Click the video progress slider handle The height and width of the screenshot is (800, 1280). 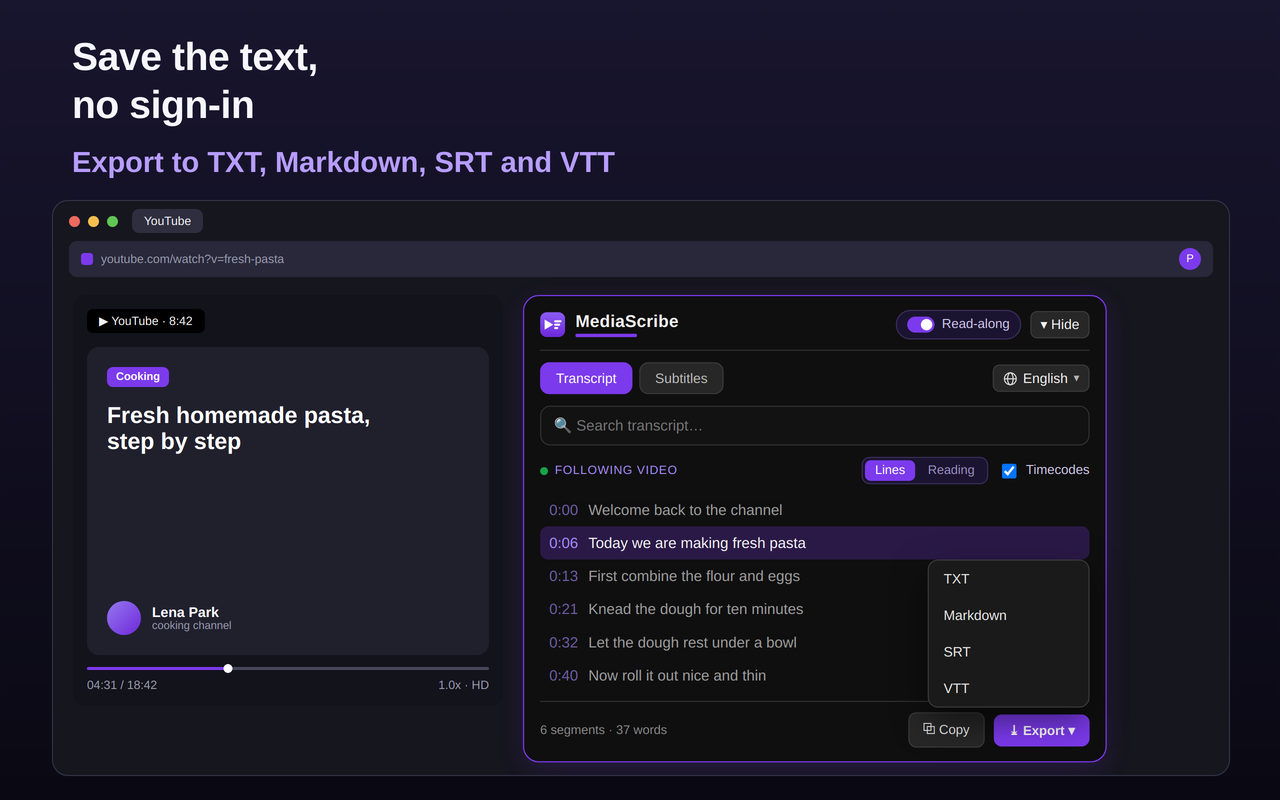(x=228, y=668)
